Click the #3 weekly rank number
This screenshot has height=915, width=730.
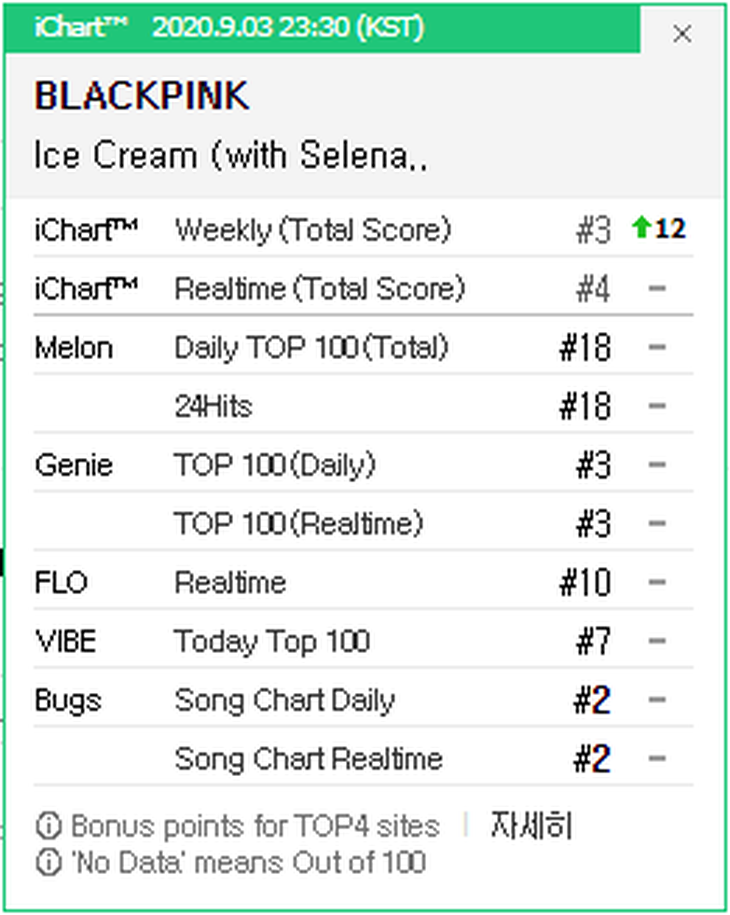point(593,230)
